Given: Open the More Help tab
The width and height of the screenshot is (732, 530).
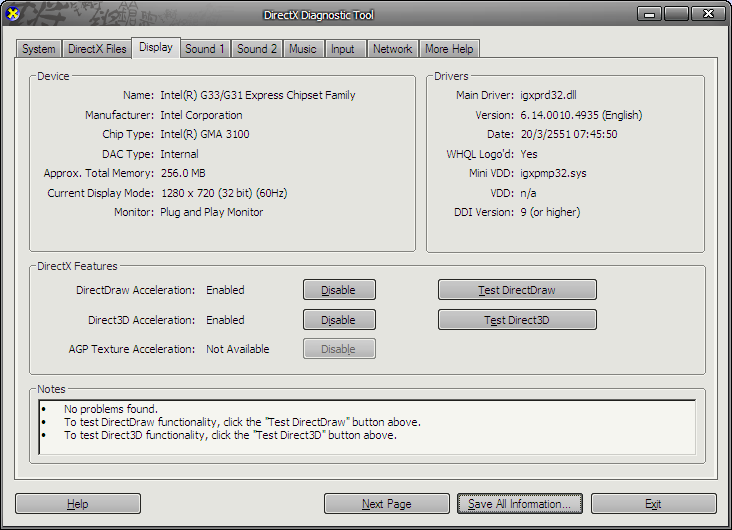Looking at the screenshot, I should click(x=449, y=49).
